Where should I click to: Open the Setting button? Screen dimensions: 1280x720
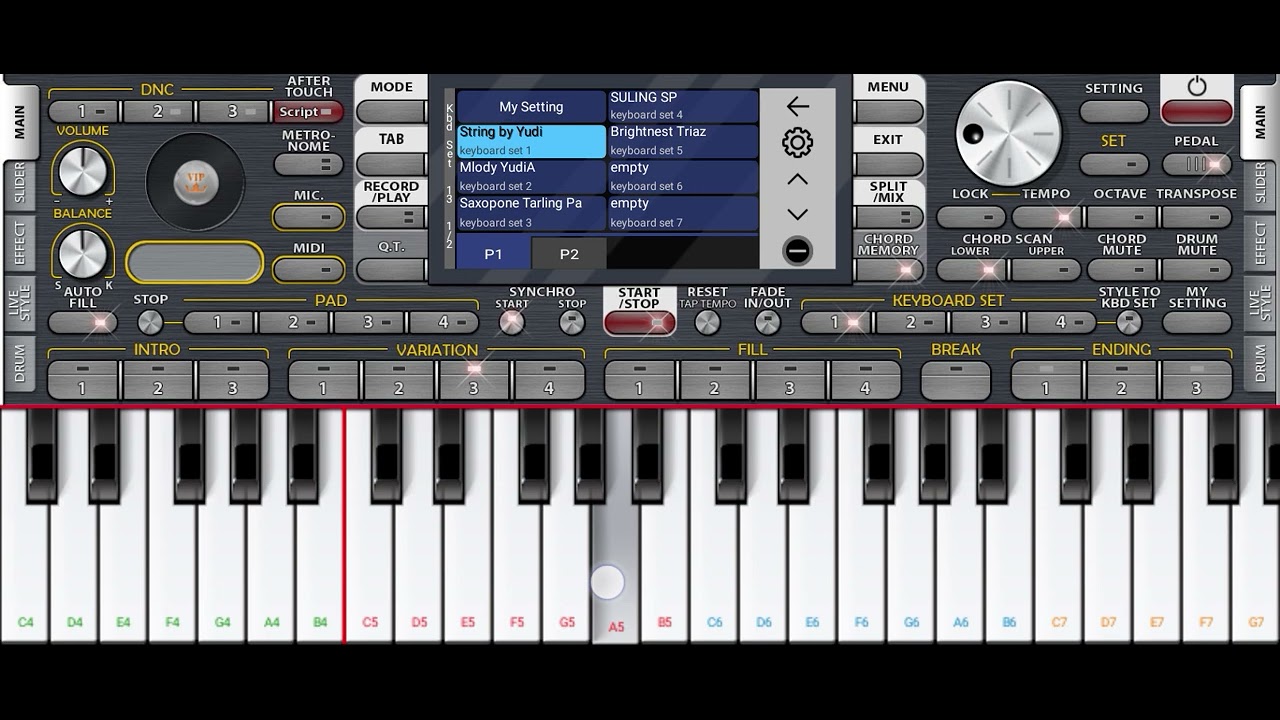tap(1114, 112)
